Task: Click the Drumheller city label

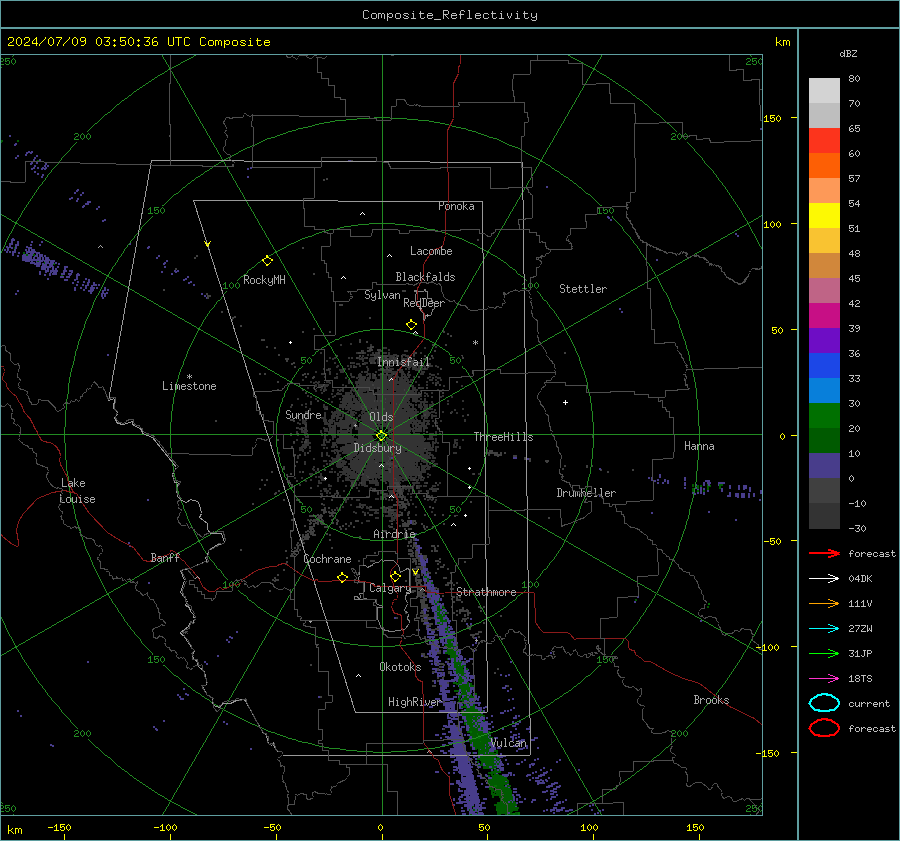Action: click(x=586, y=493)
